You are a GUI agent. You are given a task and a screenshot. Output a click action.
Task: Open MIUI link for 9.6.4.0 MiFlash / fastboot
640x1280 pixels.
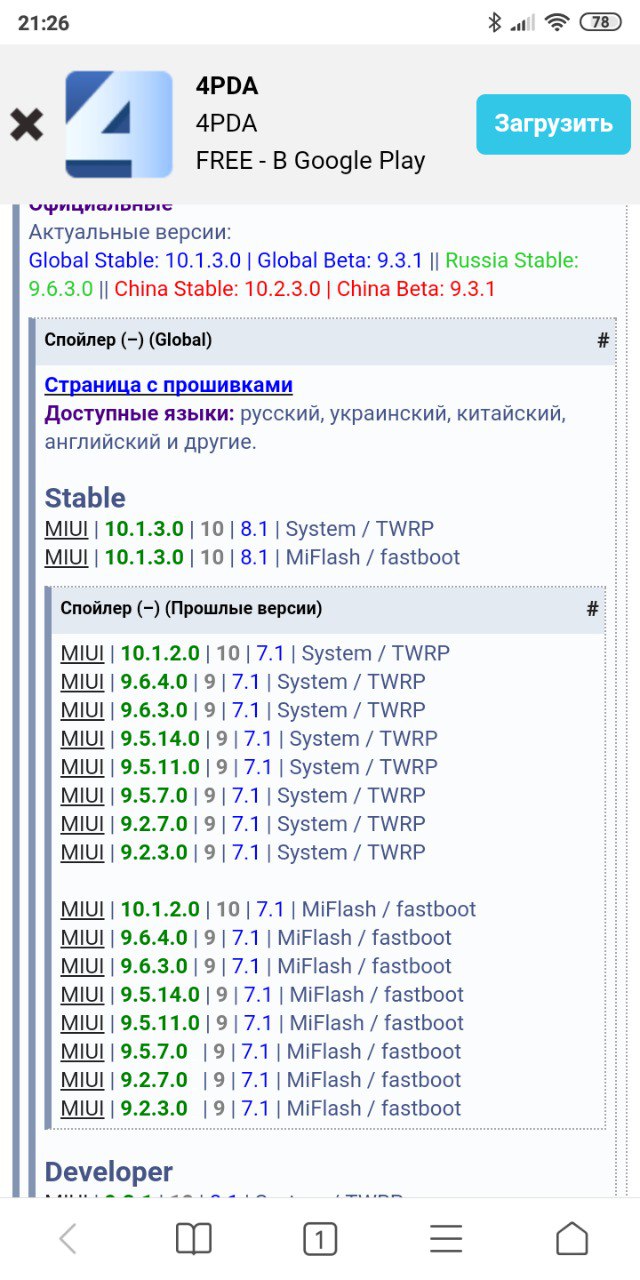(82, 938)
